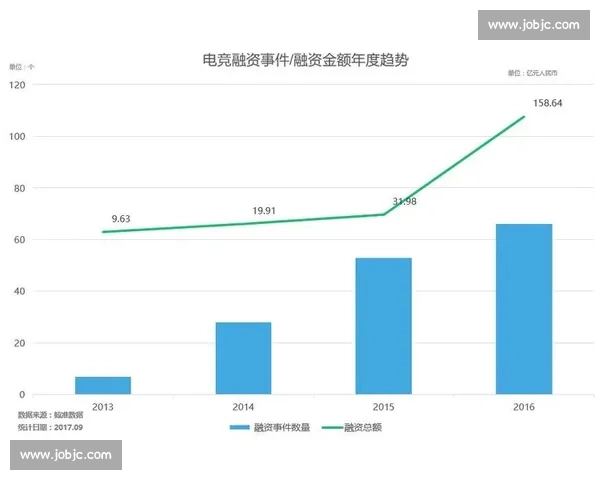Click the 数据来源 source note

(51, 415)
